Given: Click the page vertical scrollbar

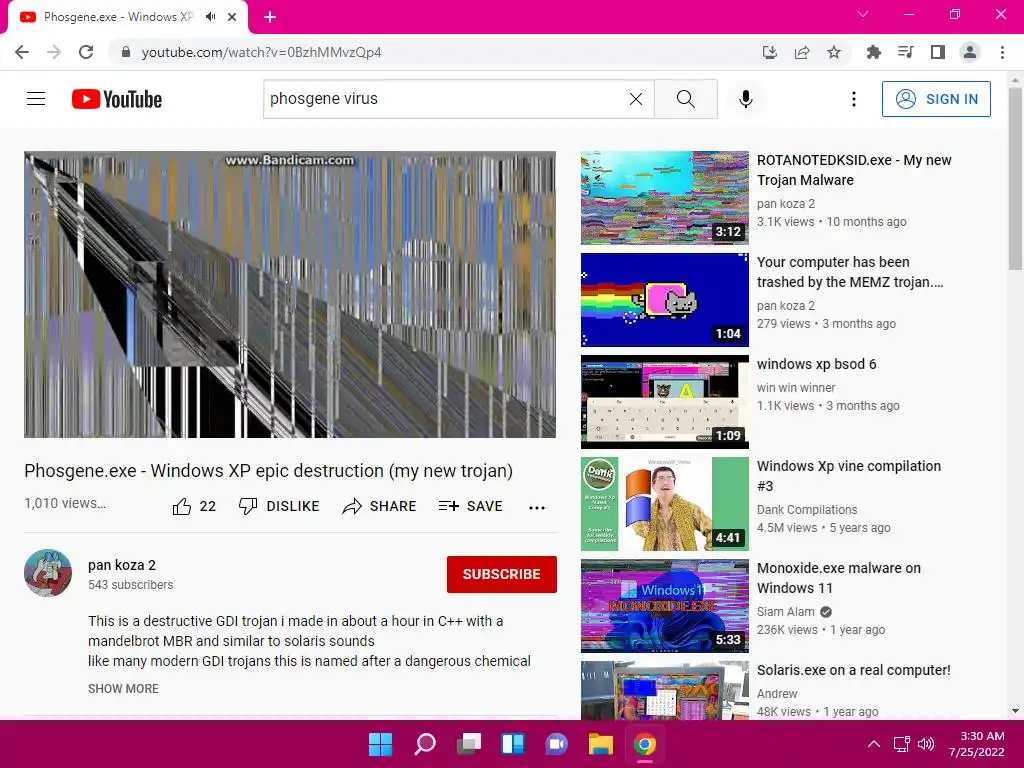Looking at the screenshot, I should [x=1015, y=180].
